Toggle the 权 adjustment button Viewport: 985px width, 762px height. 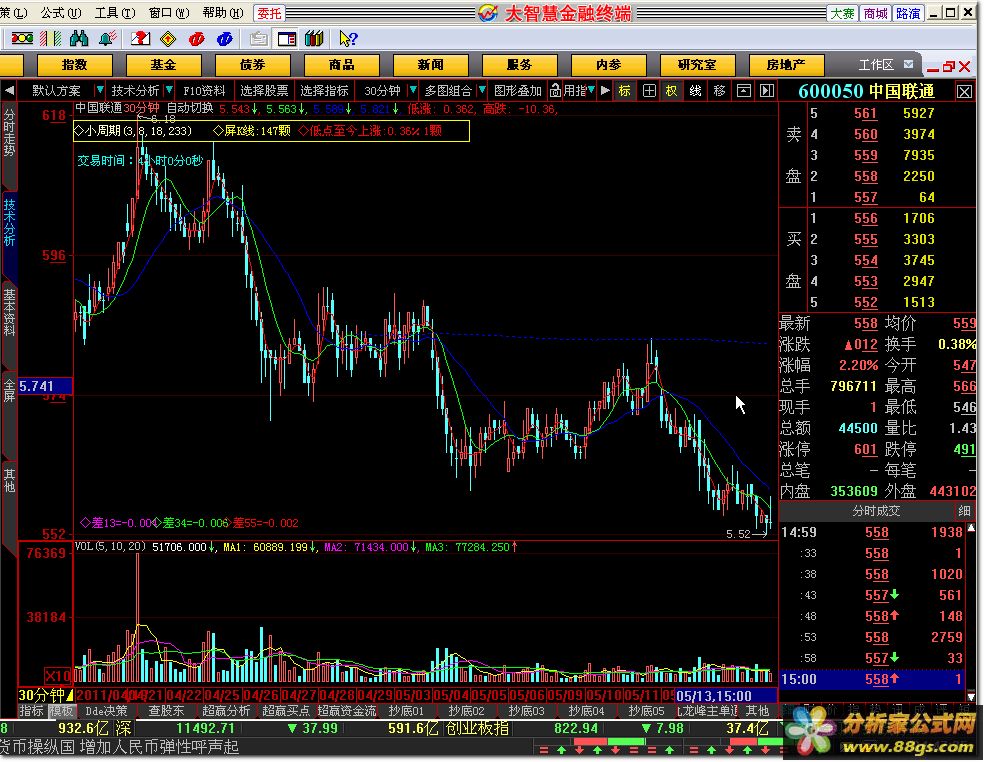[672, 91]
